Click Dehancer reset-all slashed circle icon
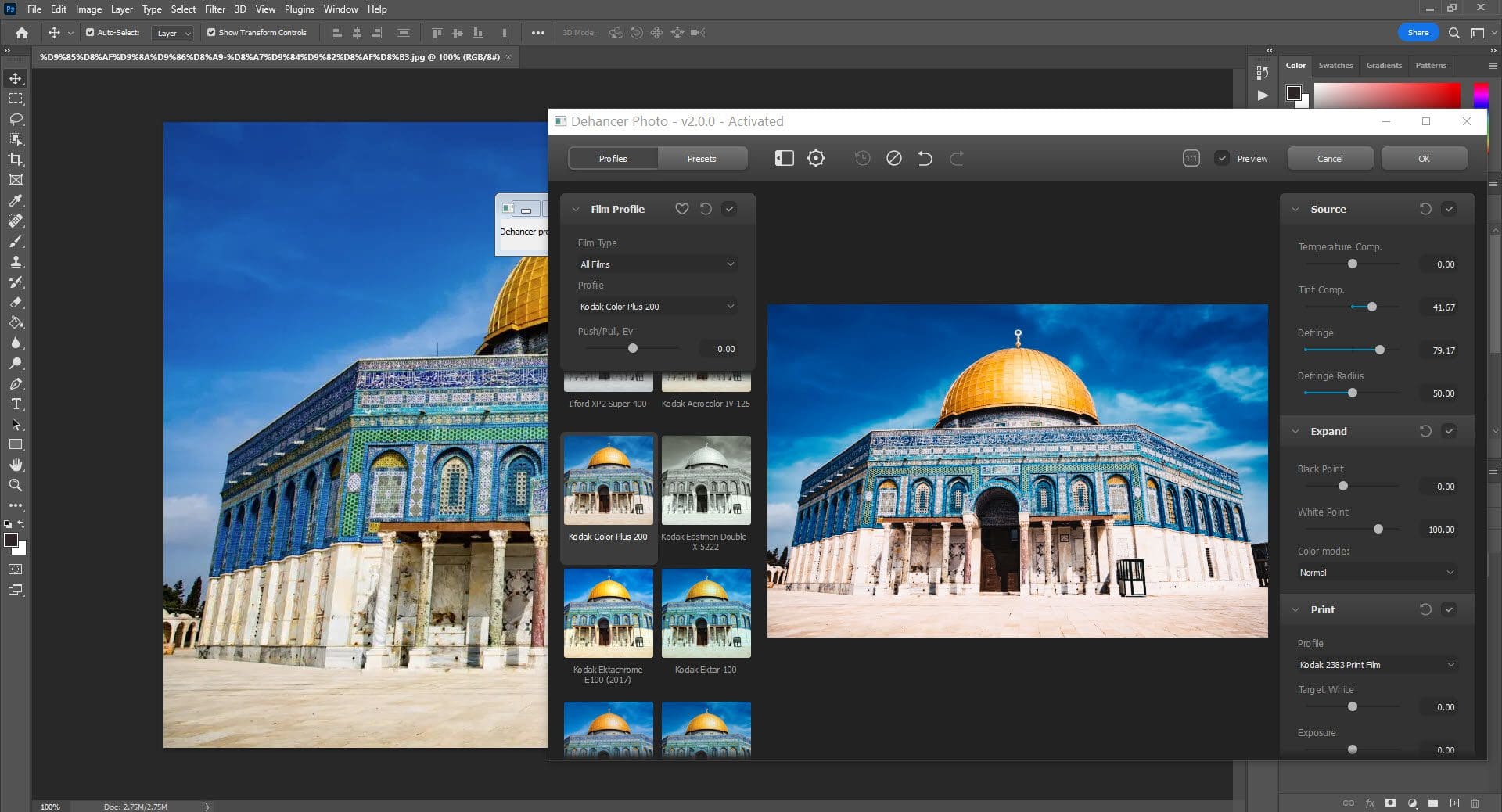The height and width of the screenshot is (812, 1502). click(x=894, y=159)
